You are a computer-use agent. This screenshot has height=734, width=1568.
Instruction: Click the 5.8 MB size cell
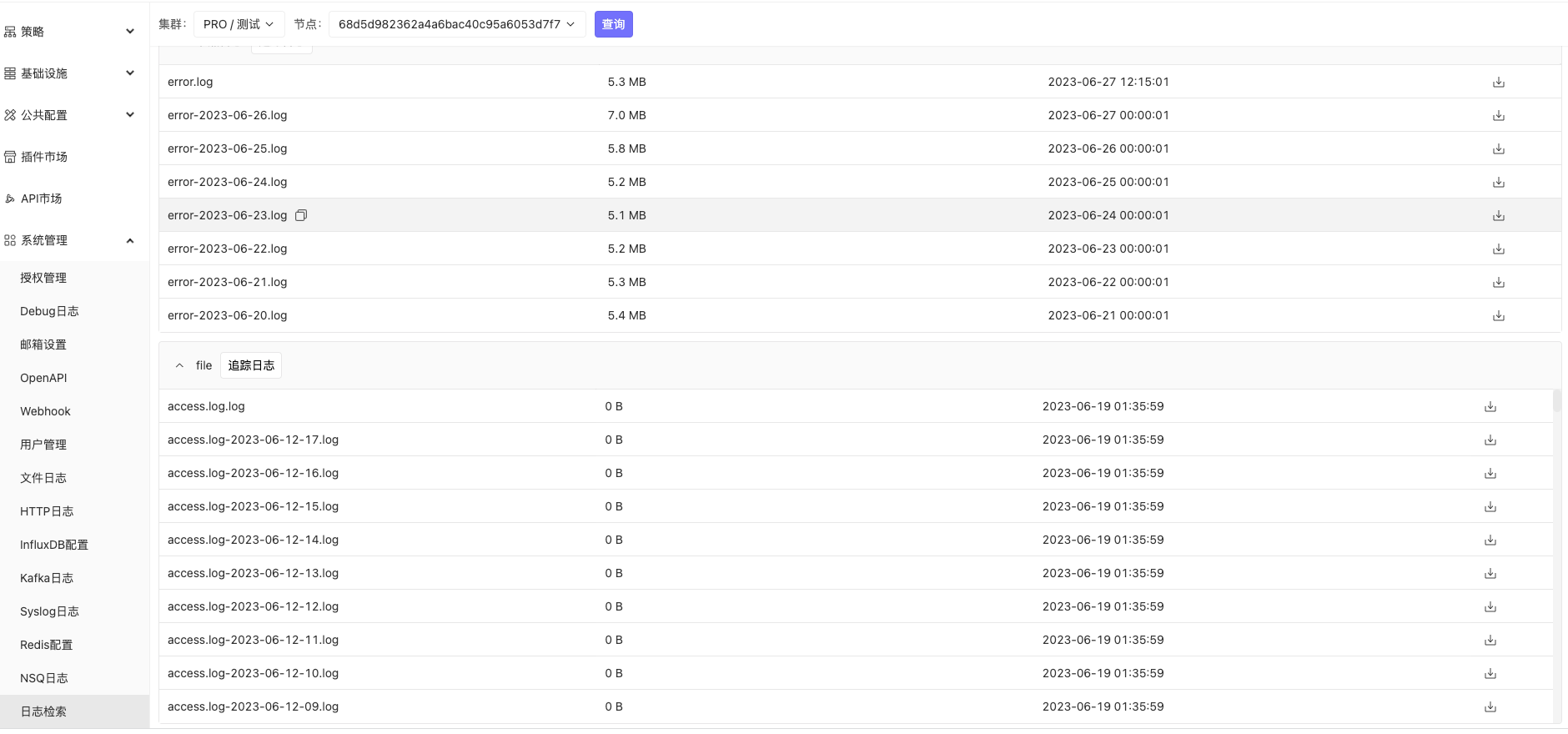627,148
